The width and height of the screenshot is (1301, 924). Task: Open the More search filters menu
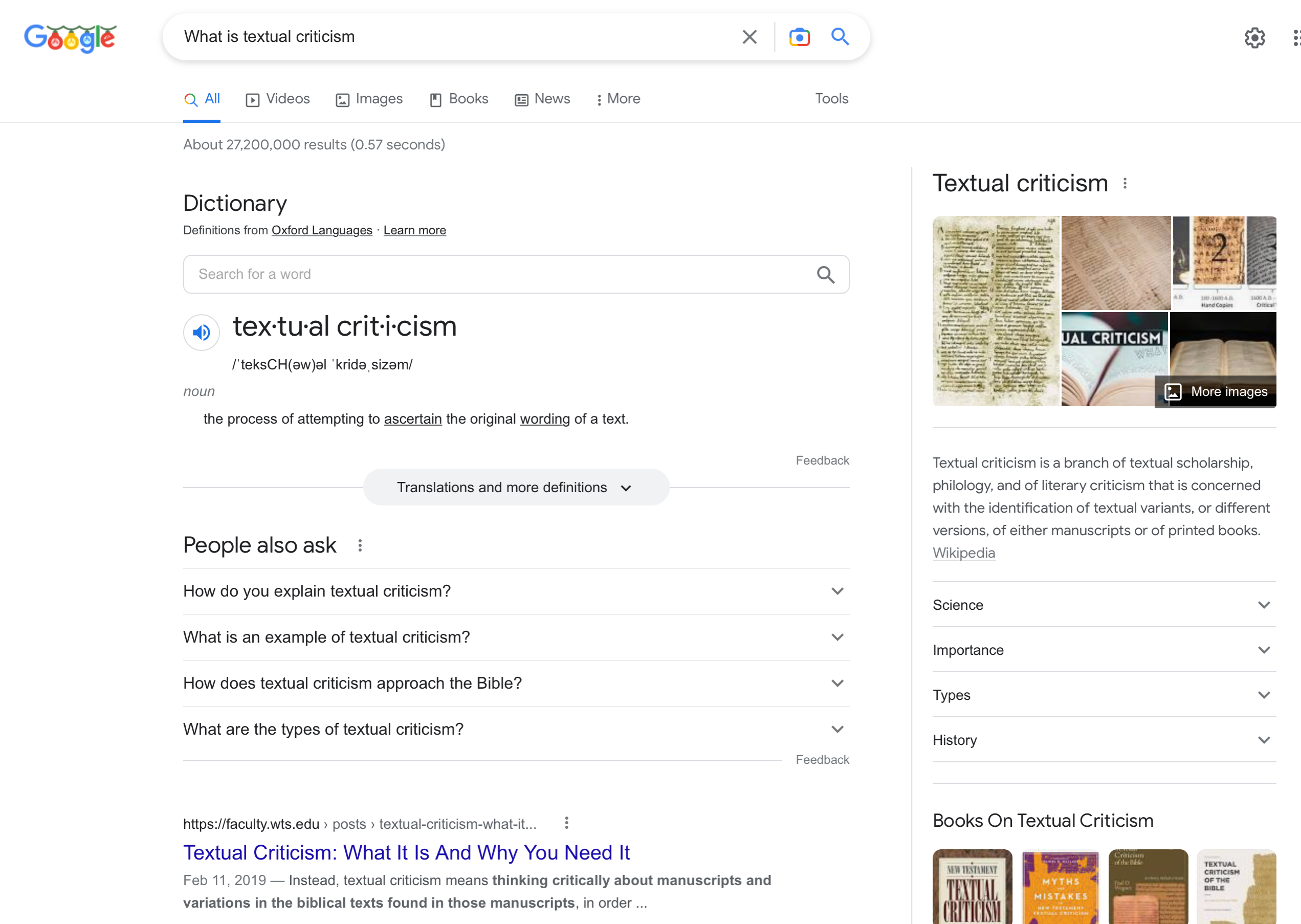coord(618,99)
